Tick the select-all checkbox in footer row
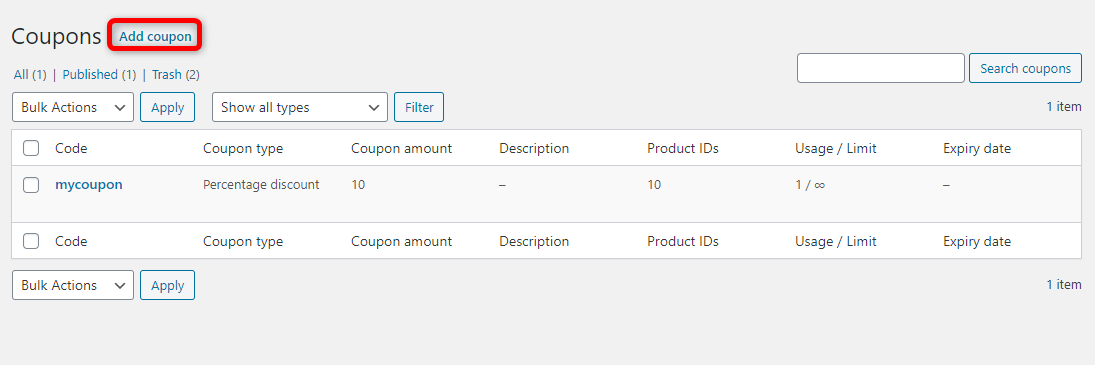This screenshot has height=365, width=1095. pyautogui.click(x=31, y=241)
